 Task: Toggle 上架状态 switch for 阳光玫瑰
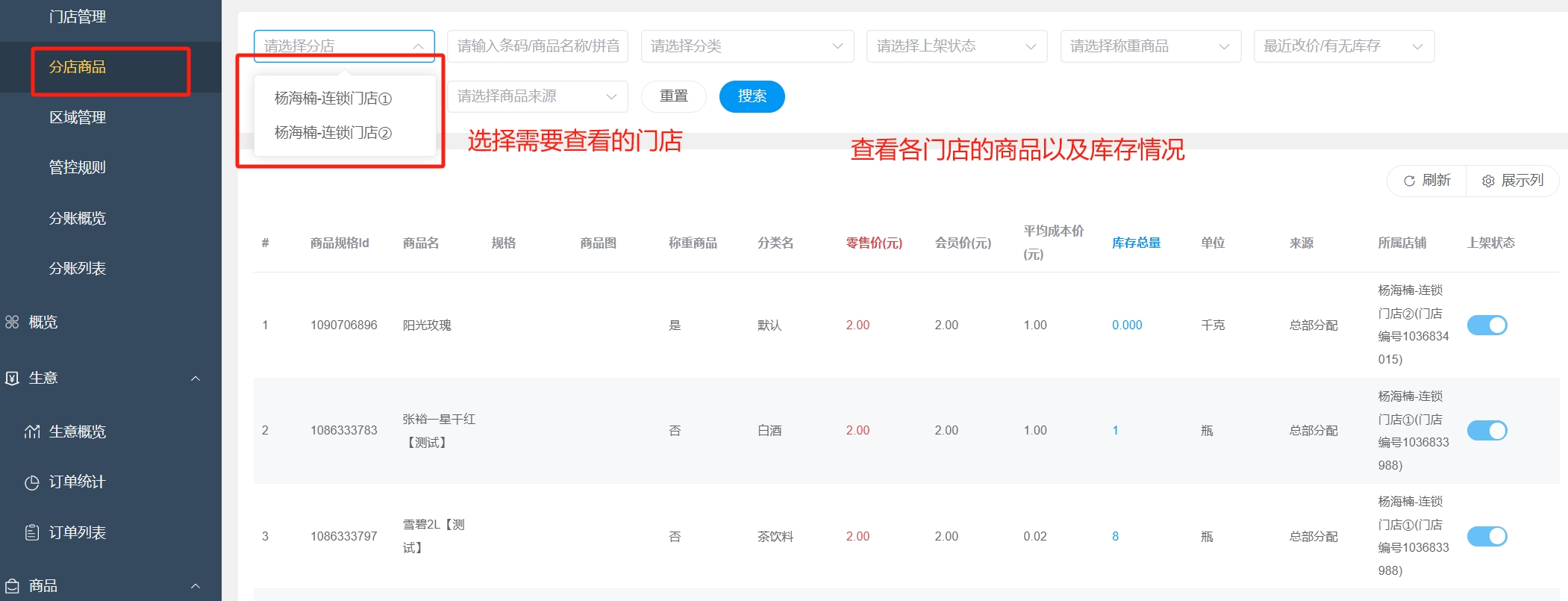pyautogui.click(x=1487, y=325)
